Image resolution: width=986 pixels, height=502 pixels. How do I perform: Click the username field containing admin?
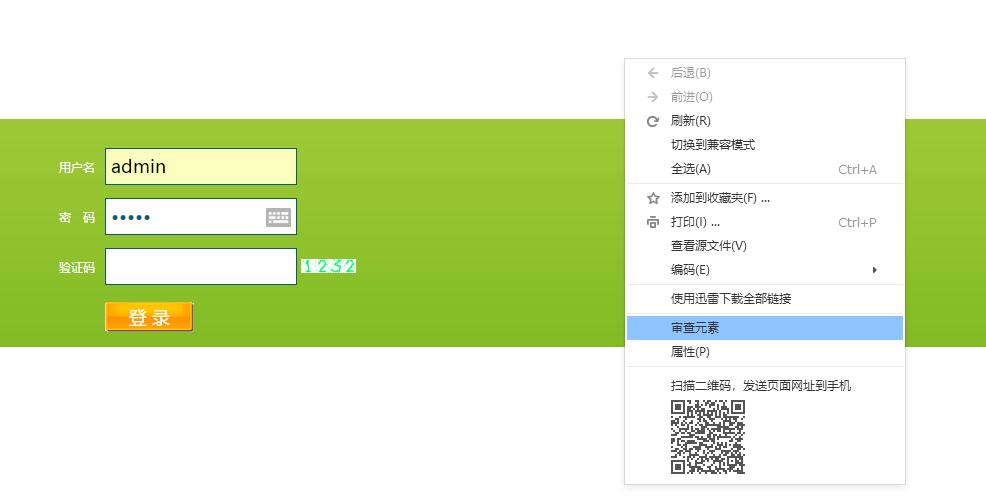200,167
